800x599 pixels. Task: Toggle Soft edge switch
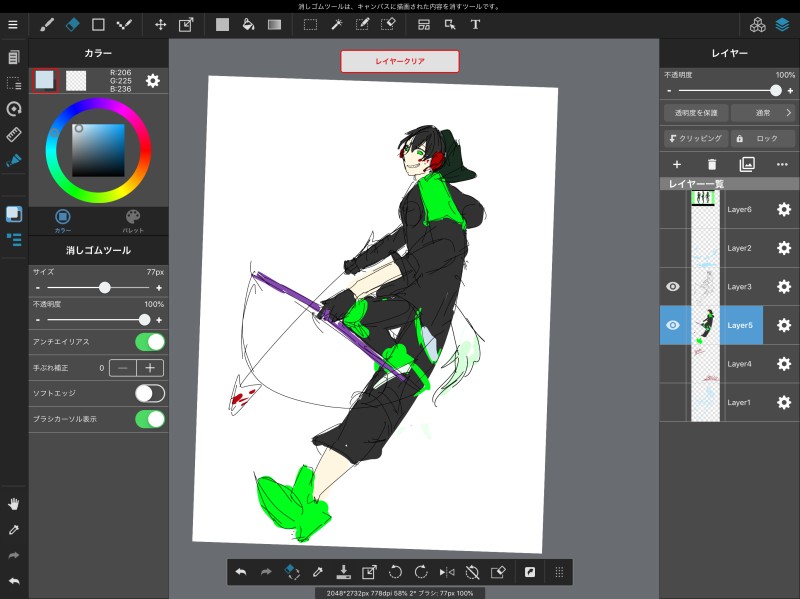150,393
